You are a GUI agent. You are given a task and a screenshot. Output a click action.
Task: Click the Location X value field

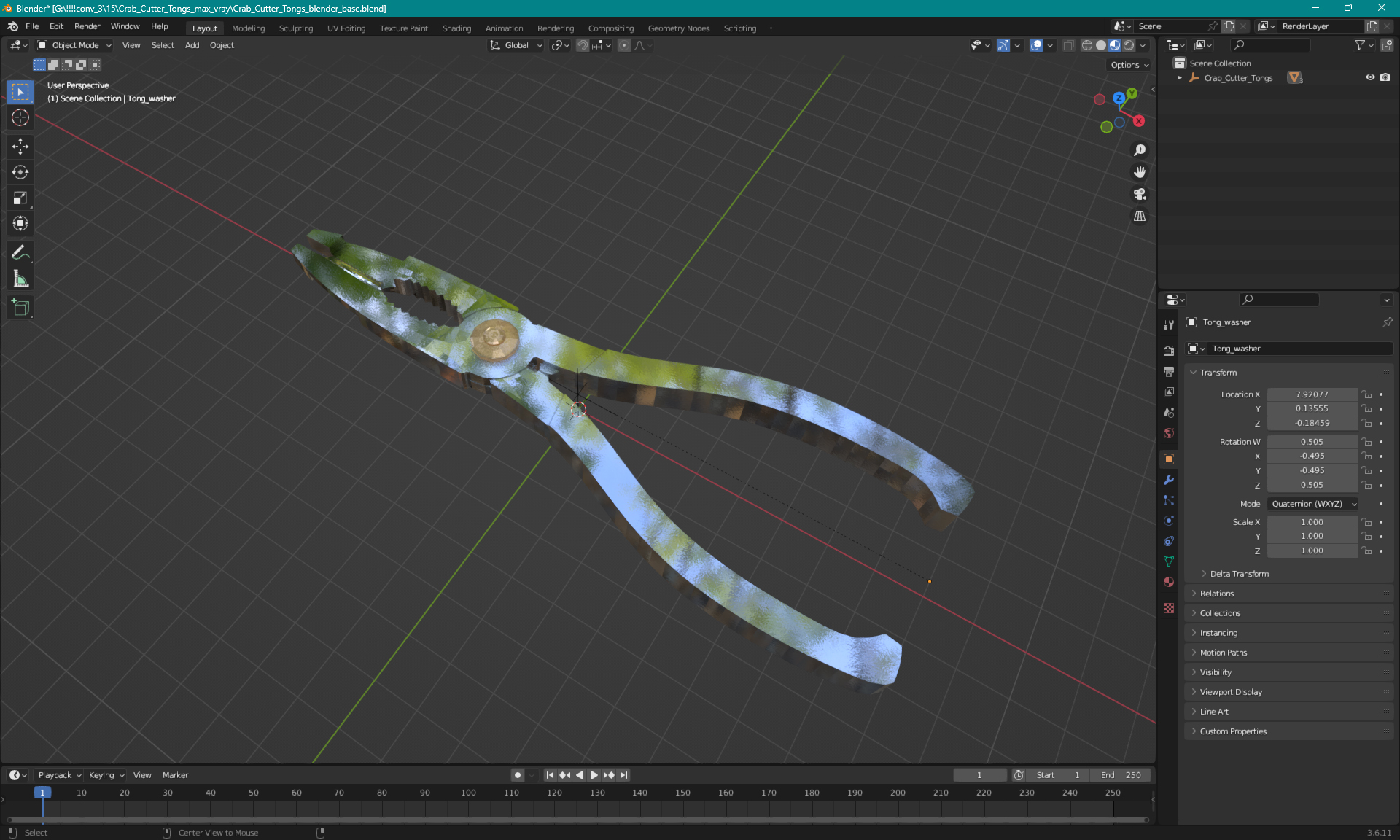1312,394
